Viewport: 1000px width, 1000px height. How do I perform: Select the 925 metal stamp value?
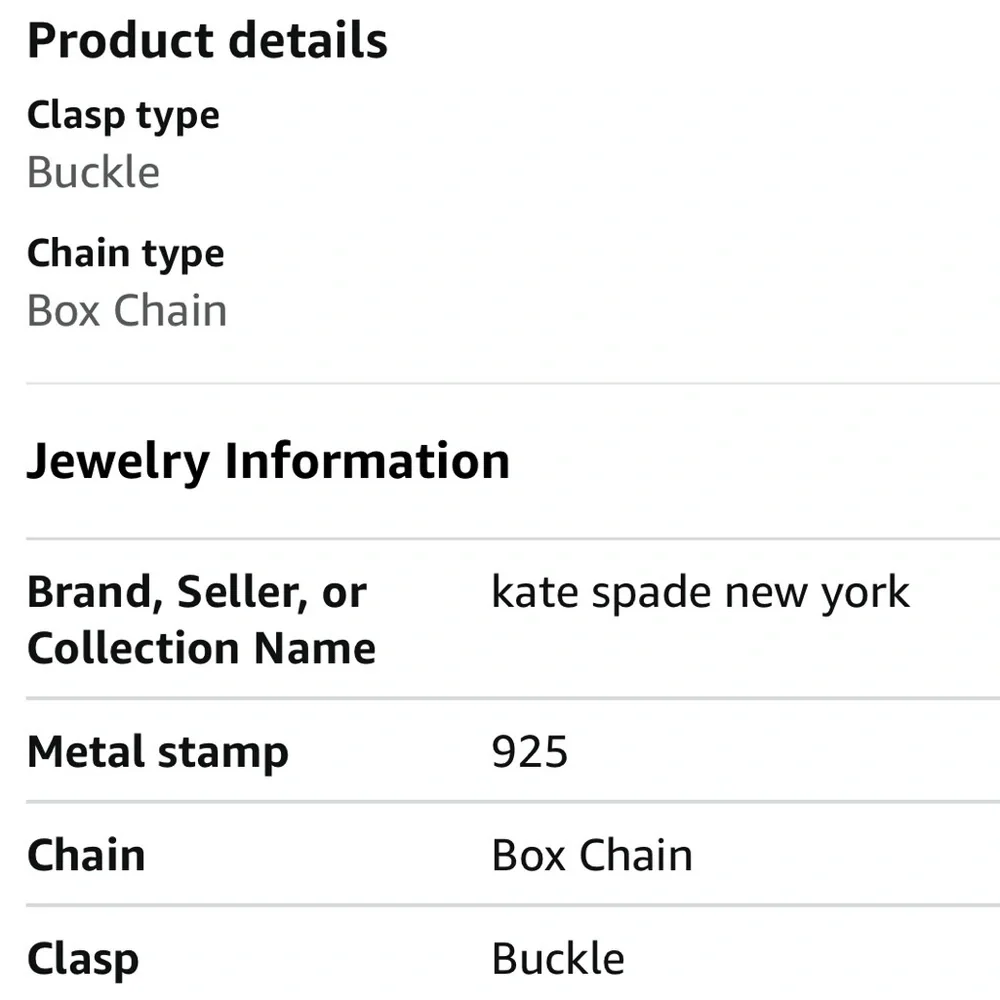point(530,752)
